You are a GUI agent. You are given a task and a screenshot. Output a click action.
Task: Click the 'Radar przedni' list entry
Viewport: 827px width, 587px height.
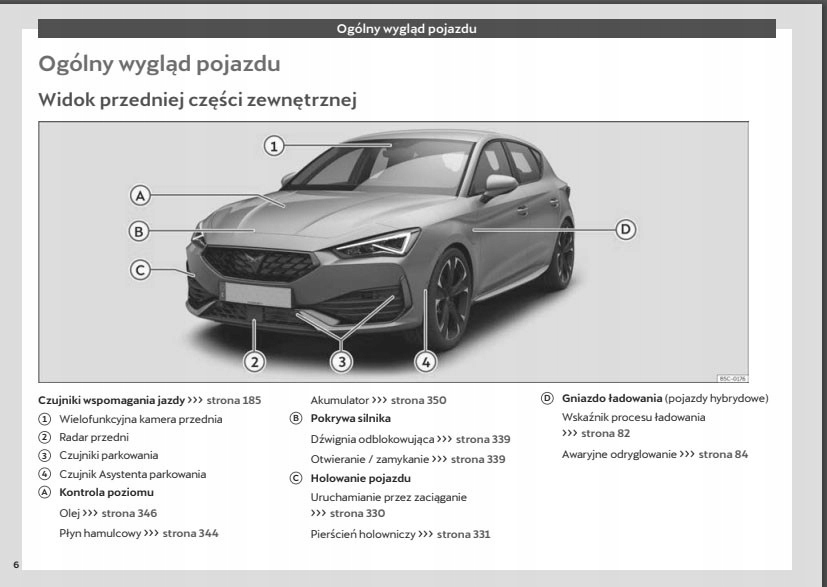94,437
